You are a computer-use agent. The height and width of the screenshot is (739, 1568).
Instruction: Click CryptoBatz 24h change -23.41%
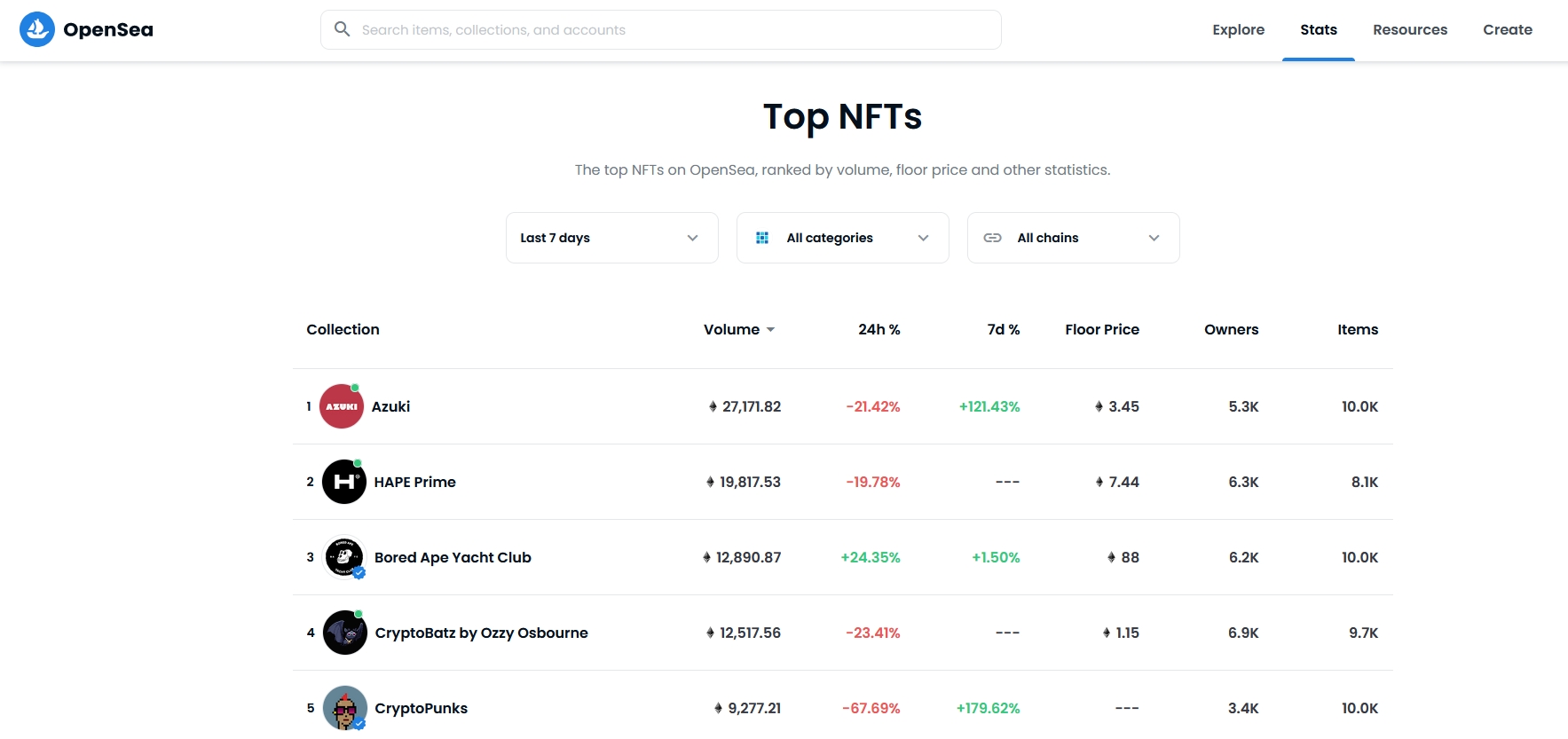[873, 633]
